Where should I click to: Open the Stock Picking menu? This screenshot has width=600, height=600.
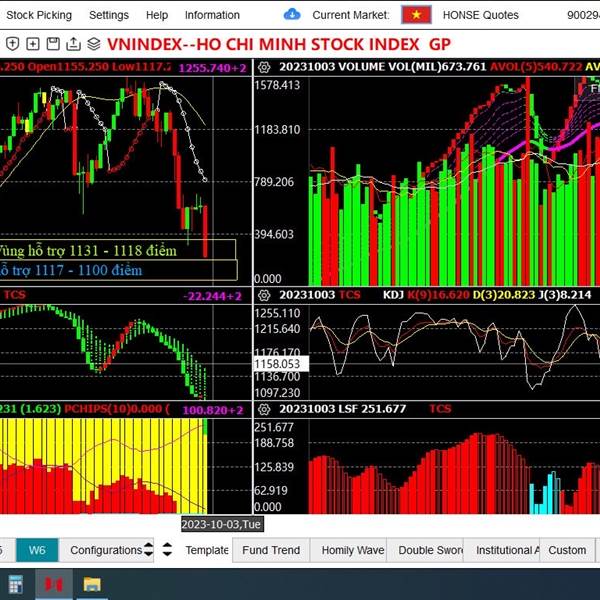[x=39, y=15]
